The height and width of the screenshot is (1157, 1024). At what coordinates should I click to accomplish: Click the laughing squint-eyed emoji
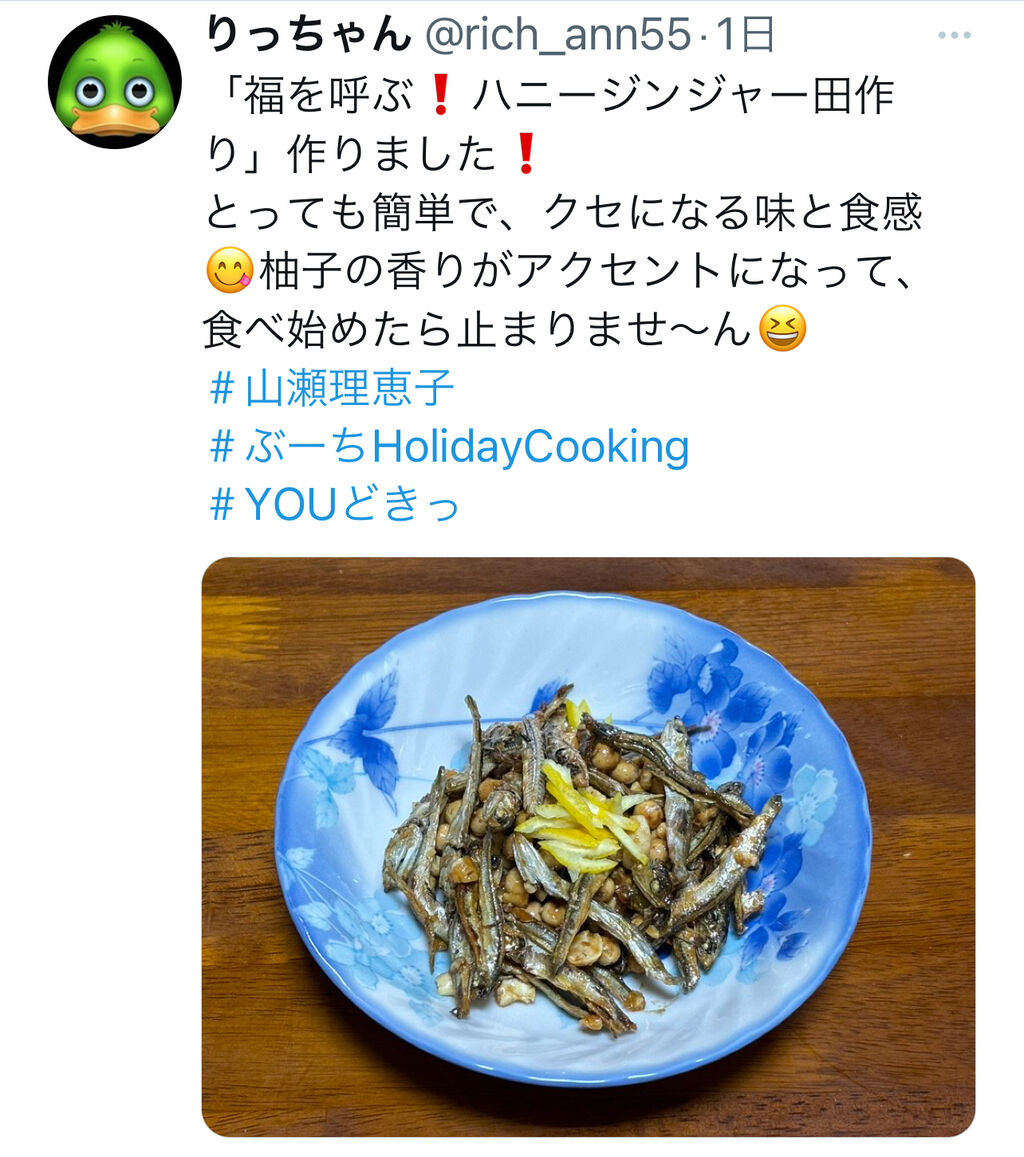(783, 328)
